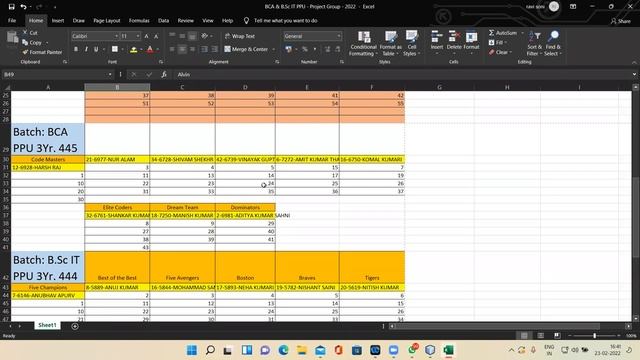The width and height of the screenshot is (640, 360).
Task: Select the Sheet1 tab
Action: coord(47,325)
